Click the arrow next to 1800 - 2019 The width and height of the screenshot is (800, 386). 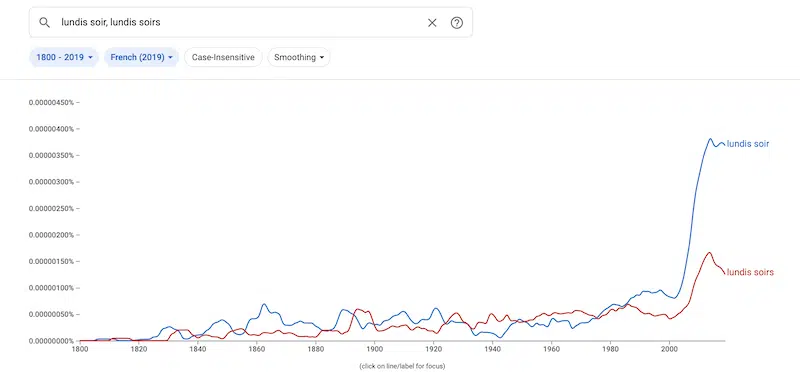tap(90, 58)
